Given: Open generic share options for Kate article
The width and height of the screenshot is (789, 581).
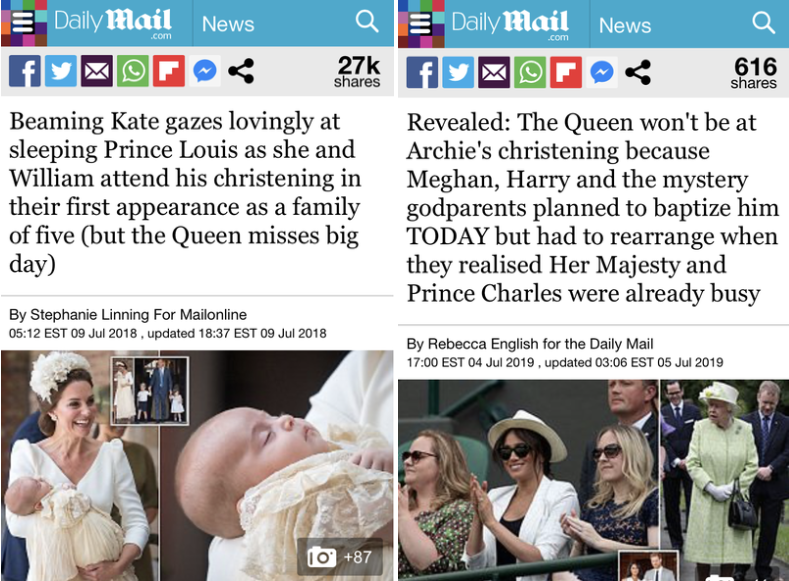Looking at the screenshot, I should click(241, 71).
